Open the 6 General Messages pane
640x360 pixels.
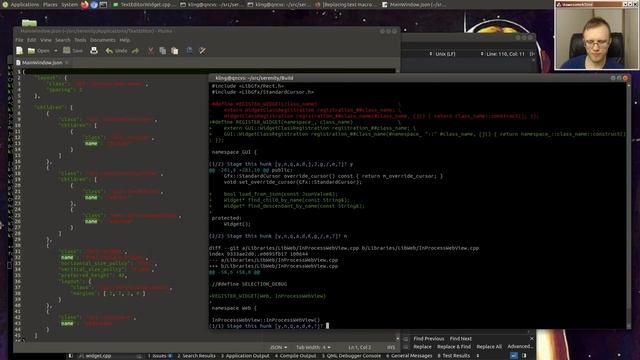pyautogui.click(x=409, y=356)
